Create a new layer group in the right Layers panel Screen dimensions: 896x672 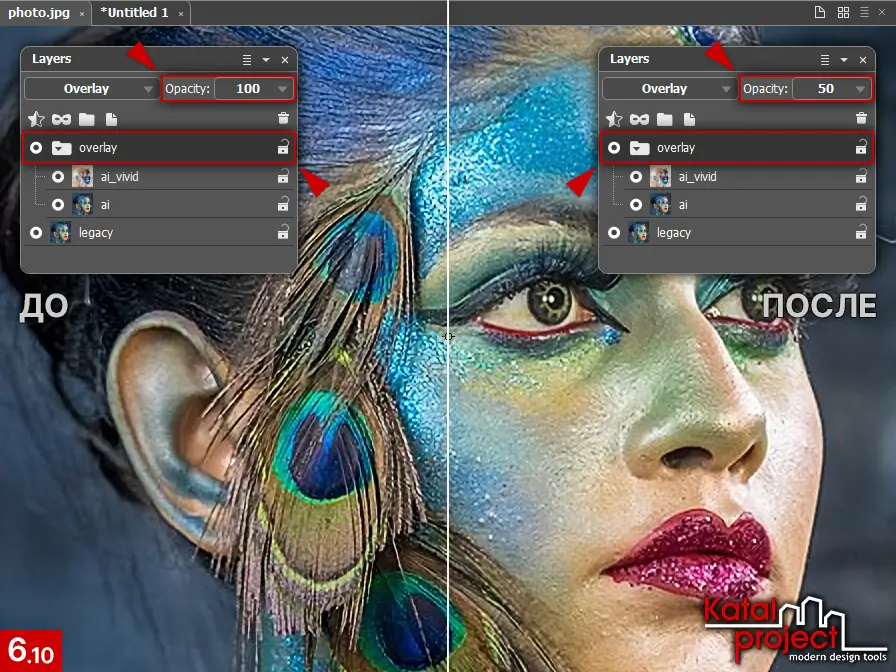pos(664,119)
